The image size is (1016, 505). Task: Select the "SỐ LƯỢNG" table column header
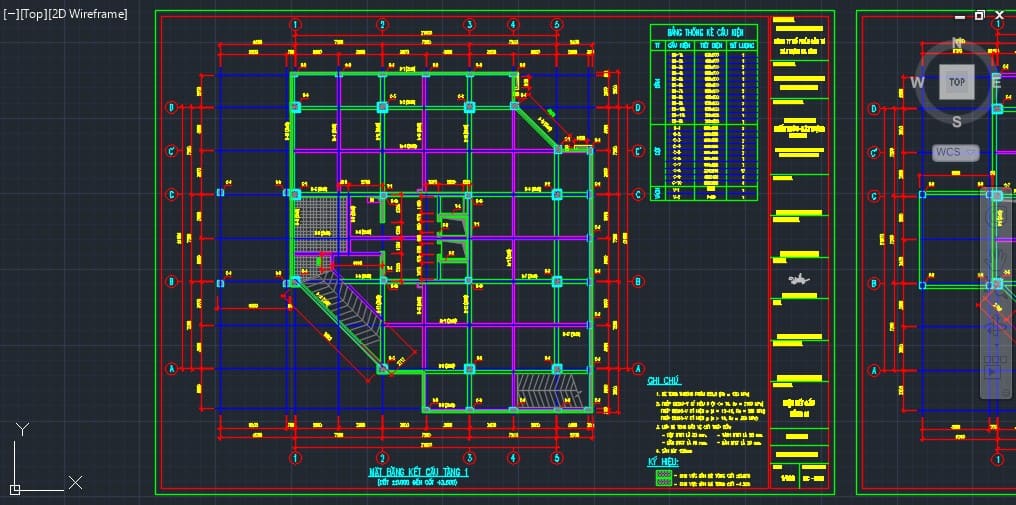[x=742, y=45]
